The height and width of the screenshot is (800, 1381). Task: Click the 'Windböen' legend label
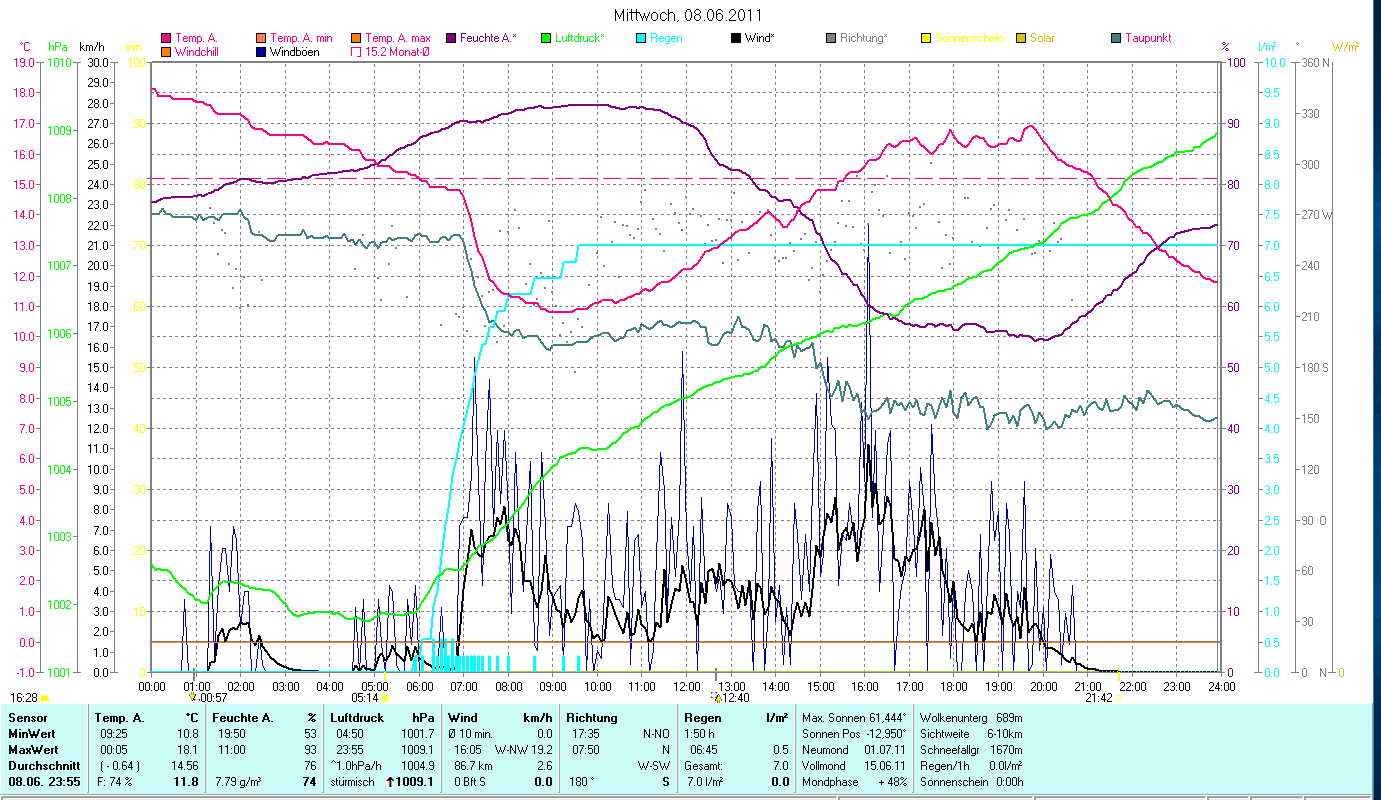295,51
